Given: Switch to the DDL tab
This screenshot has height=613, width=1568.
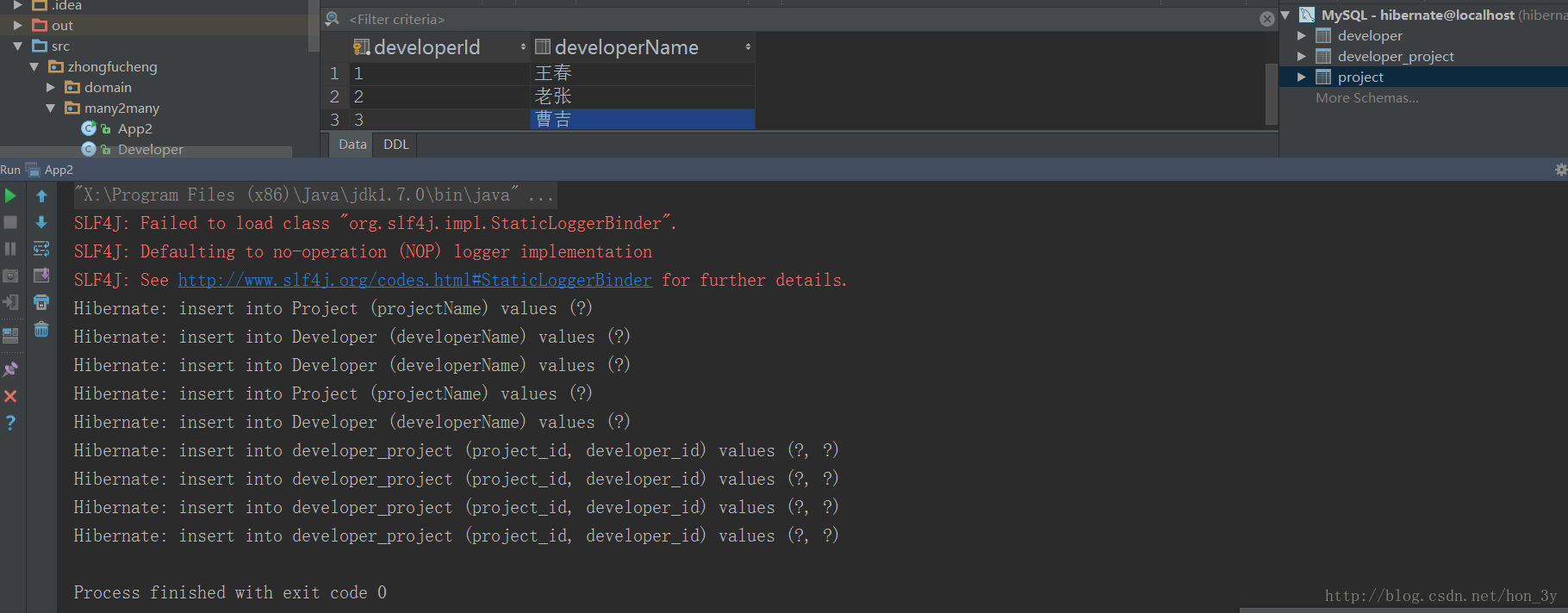Looking at the screenshot, I should tap(396, 145).
